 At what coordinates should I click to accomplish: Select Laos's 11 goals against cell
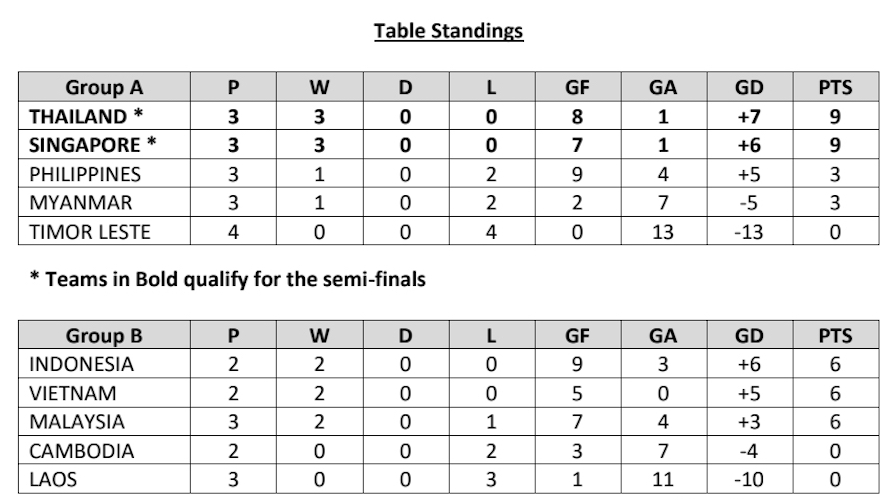pyautogui.click(x=663, y=480)
